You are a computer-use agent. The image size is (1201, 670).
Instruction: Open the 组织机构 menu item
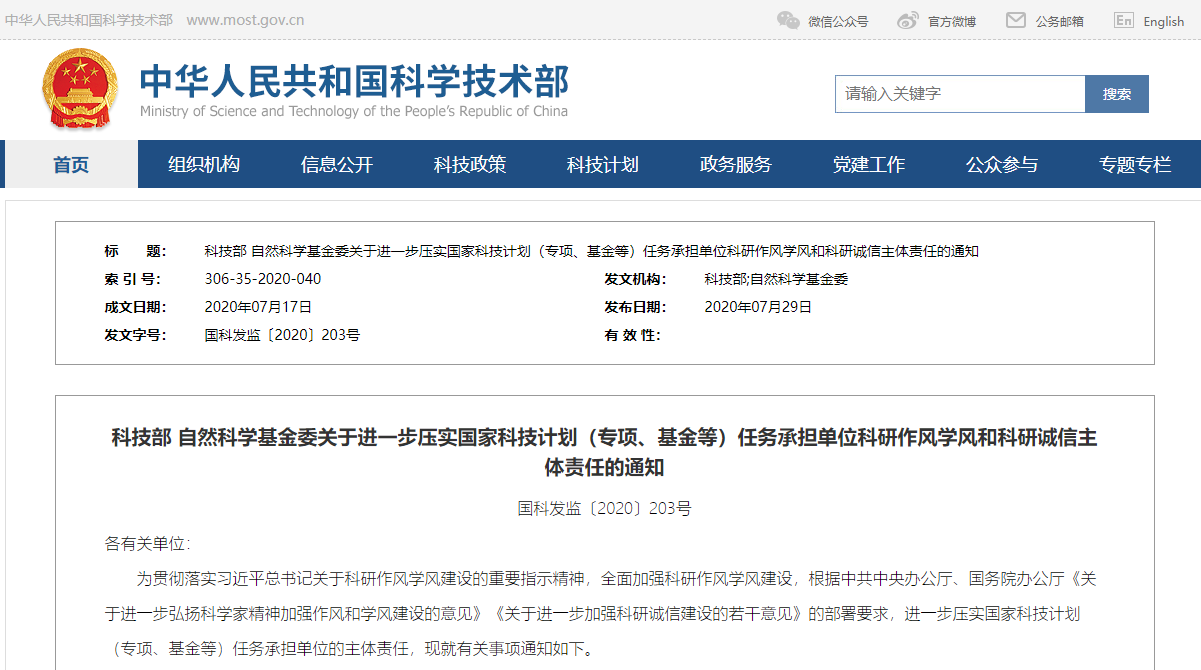pyautogui.click(x=204, y=164)
